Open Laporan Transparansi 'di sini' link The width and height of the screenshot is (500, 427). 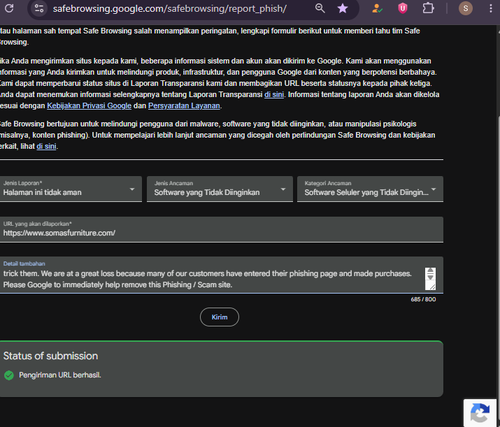274,95
